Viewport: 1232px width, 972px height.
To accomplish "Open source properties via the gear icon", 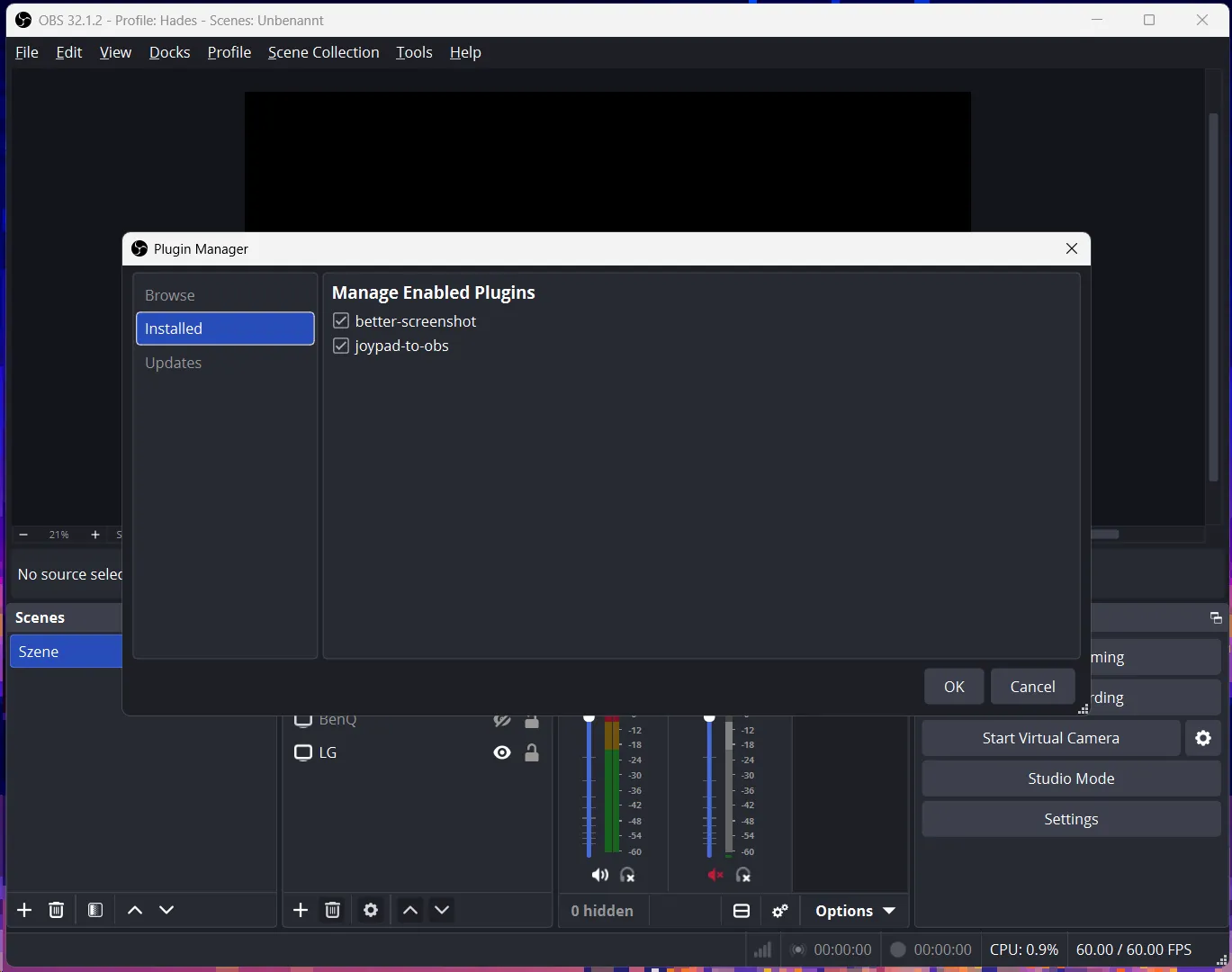I will [x=371, y=910].
